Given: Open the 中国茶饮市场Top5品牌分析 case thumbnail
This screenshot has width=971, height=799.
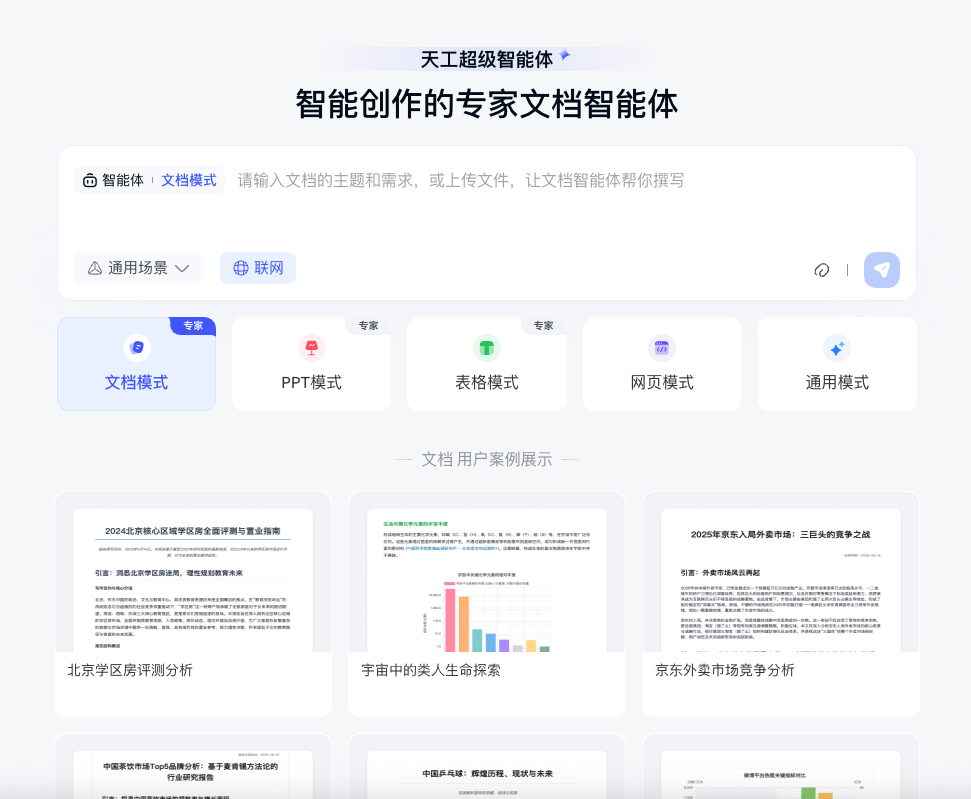Looking at the screenshot, I should tap(193, 775).
